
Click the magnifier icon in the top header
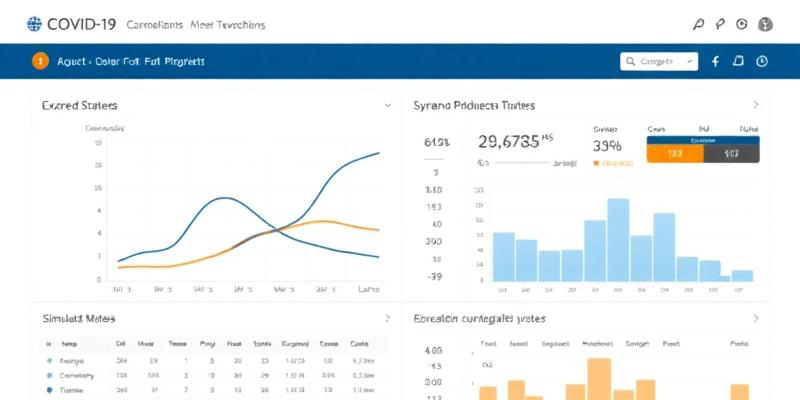[x=699, y=24]
